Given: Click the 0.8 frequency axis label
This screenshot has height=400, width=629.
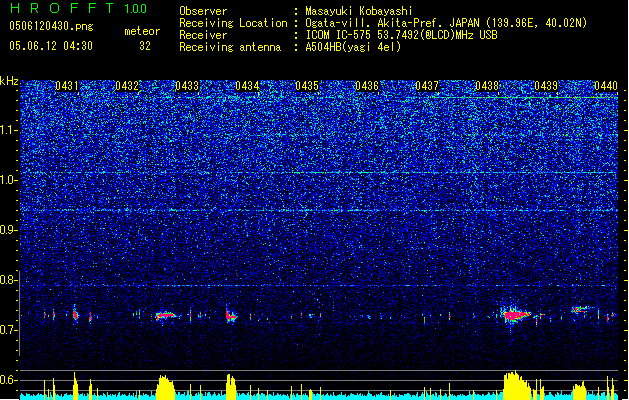Looking at the screenshot, I should 9,280.
